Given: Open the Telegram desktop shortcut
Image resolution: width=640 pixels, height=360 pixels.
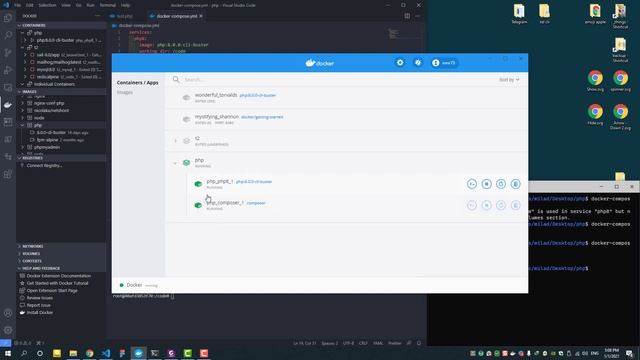Looking at the screenshot, I should pyautogui.click(x=519, y=14).
